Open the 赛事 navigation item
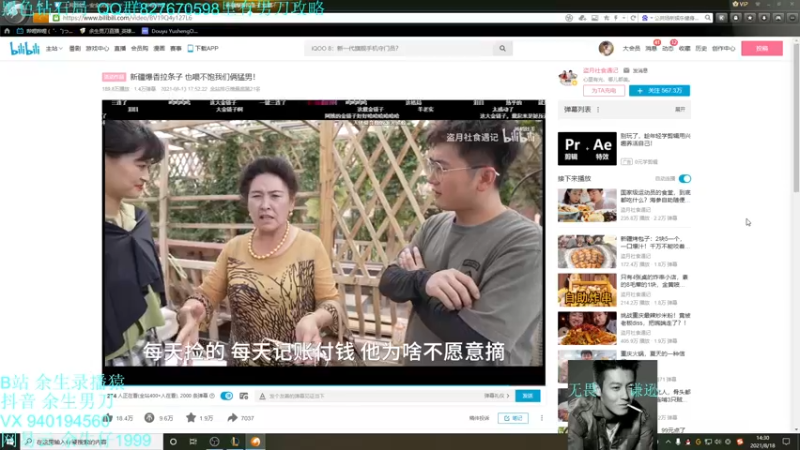This screenshot has height=450, width=800. [176, 48]
